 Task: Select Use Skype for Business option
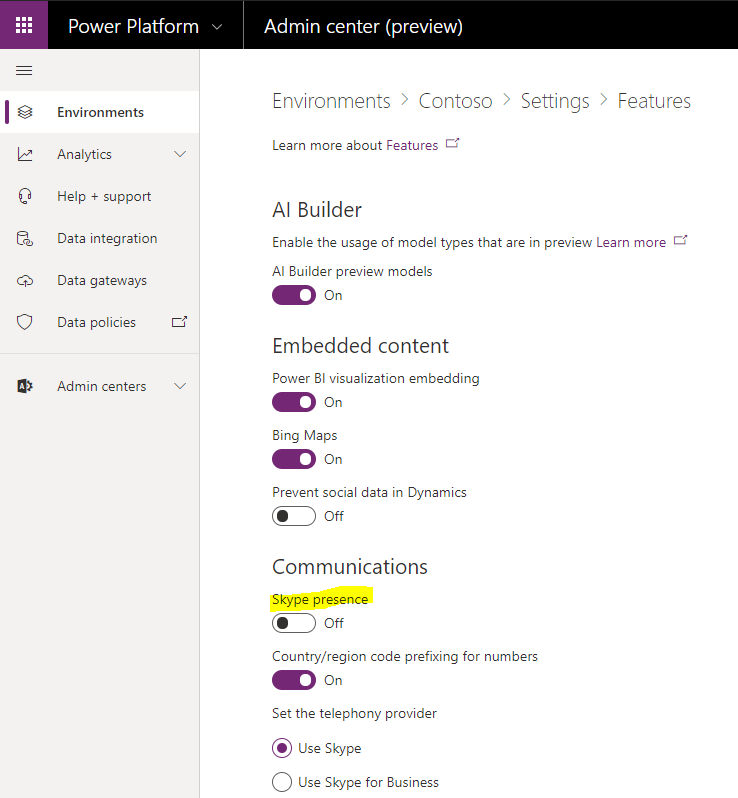tap(282, 782)
